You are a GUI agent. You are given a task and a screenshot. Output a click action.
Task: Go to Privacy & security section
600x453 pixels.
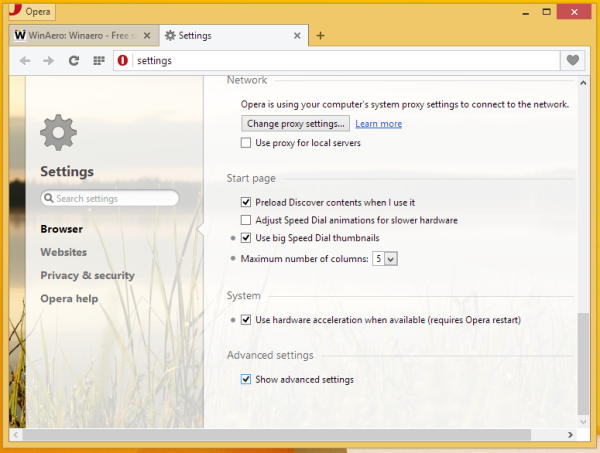coord(88,275)
